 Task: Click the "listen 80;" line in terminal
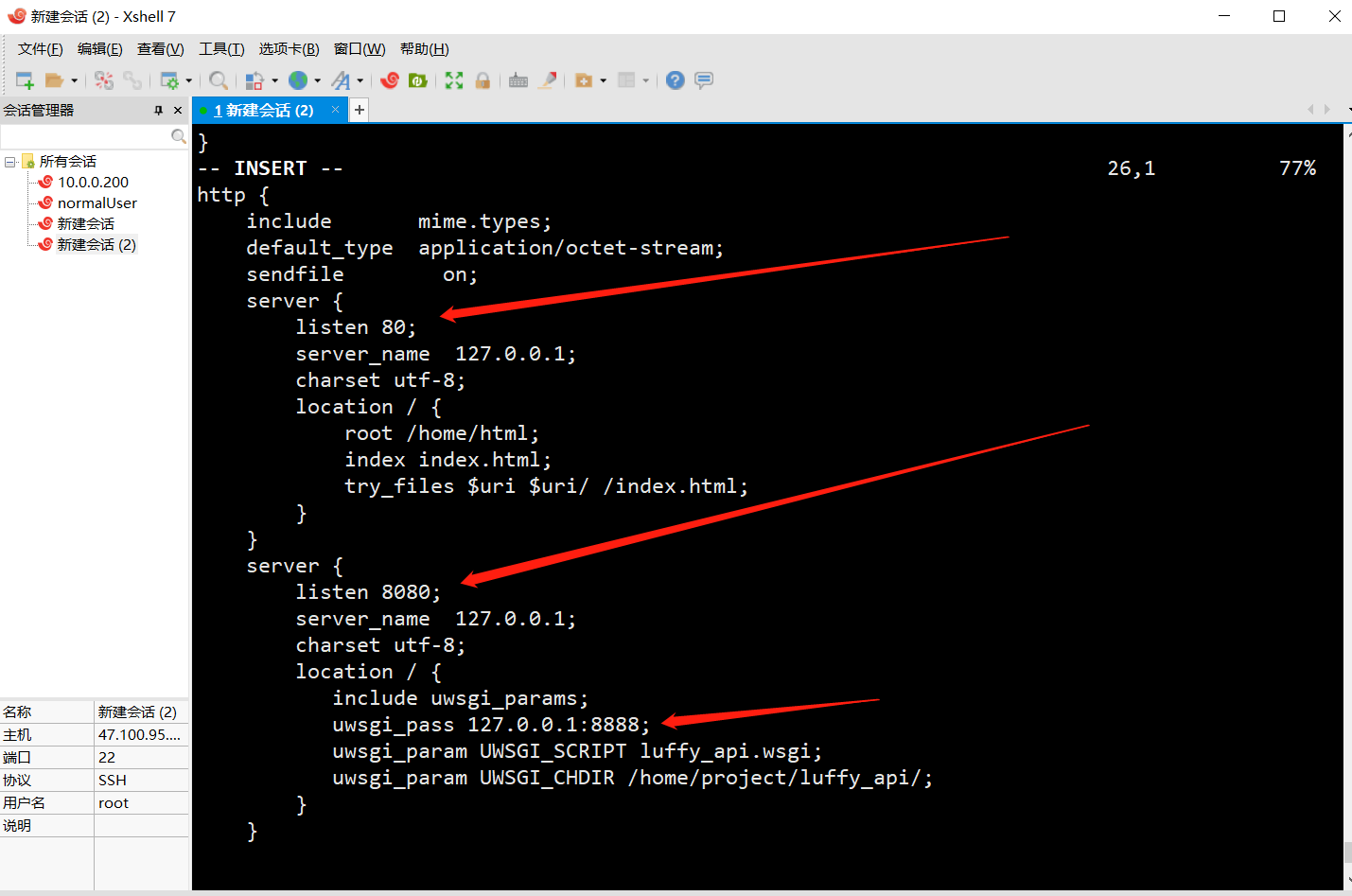[356, 327]
